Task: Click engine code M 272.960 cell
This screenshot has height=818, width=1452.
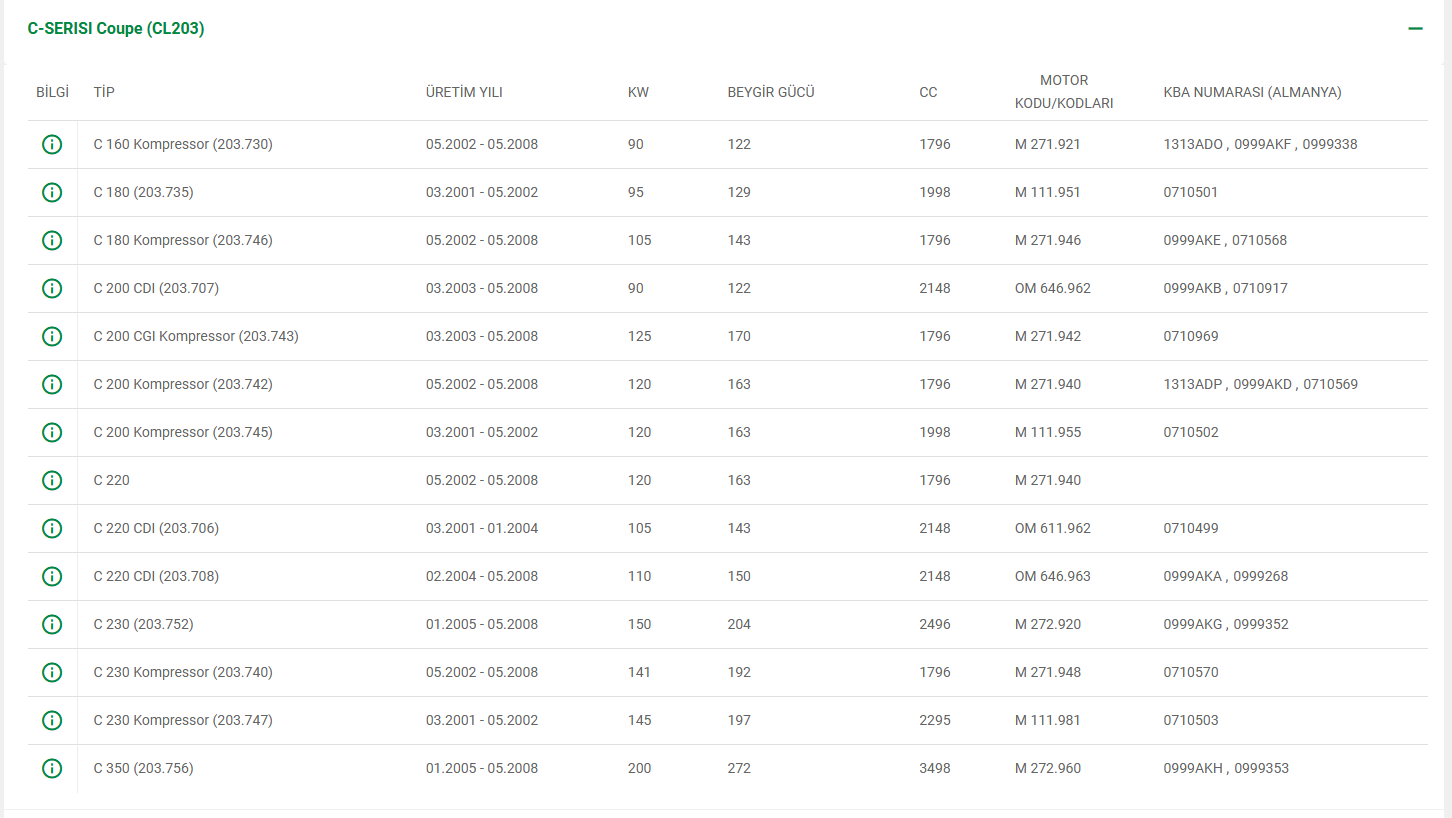Action: click(x=1048, y=768)
